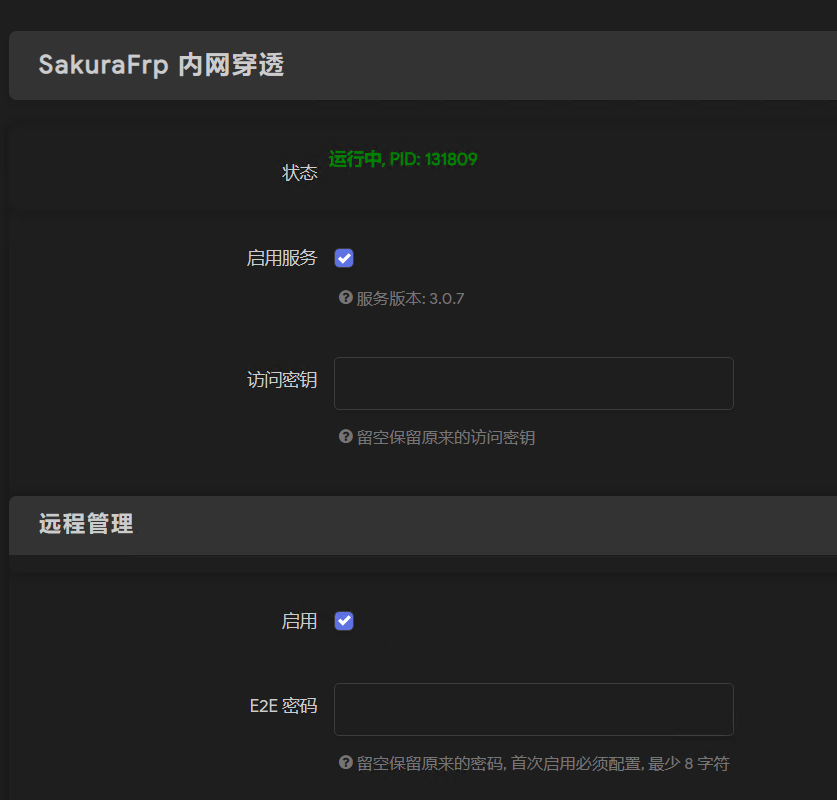Viewport: 837px width, 800px height.
Task: Click the question mark near 留空保留原来的访问密钥
Action: [x=344, y=436]
